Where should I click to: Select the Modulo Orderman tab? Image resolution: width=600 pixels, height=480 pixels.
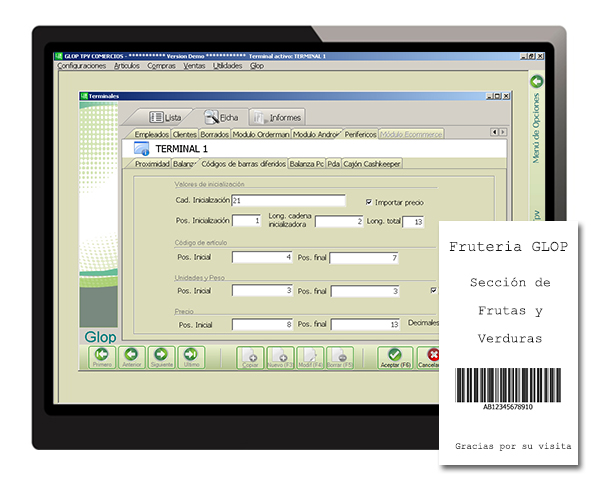point(261,134)
